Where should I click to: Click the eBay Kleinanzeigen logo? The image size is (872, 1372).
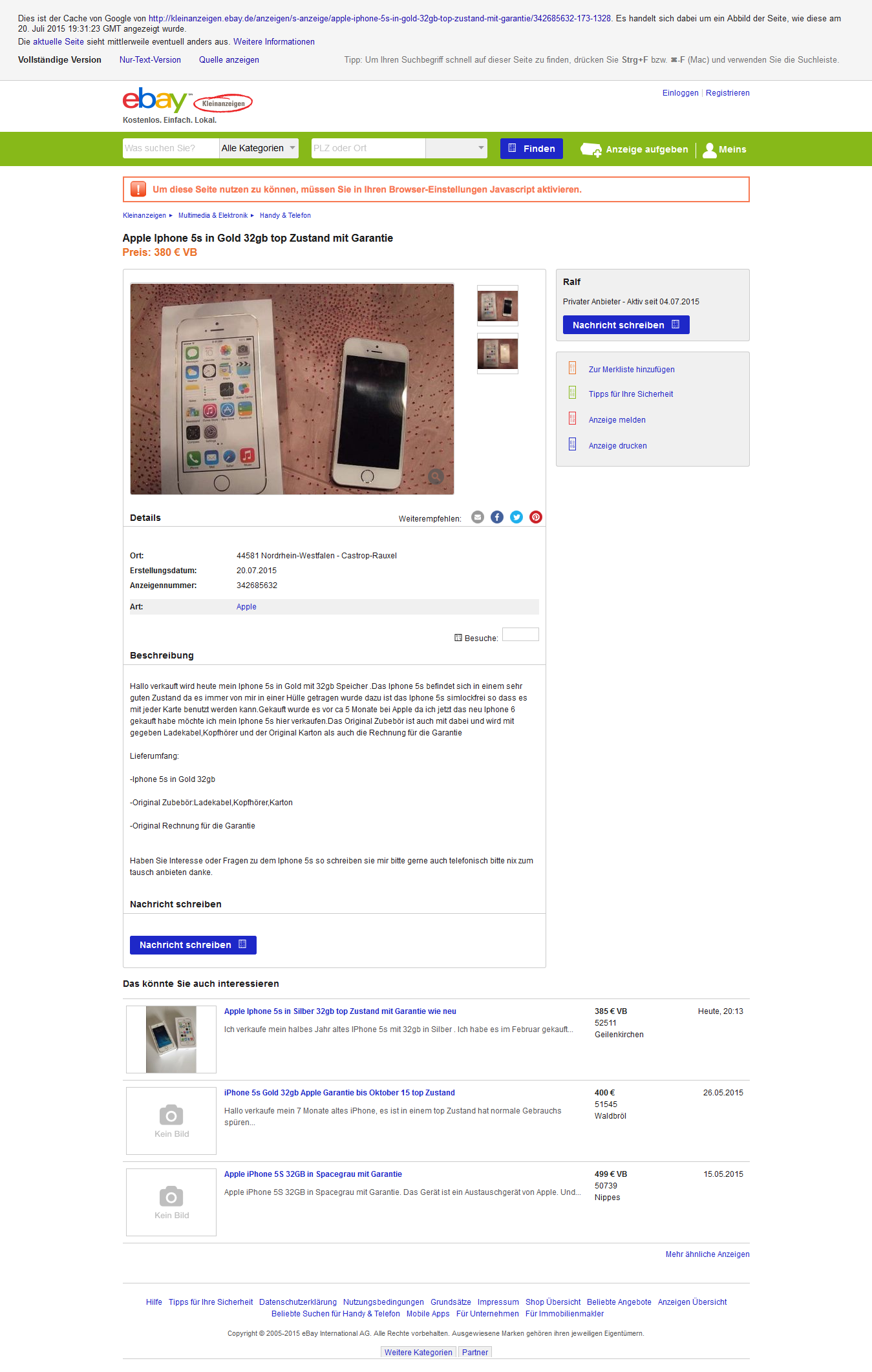click(x=187, y=101)
